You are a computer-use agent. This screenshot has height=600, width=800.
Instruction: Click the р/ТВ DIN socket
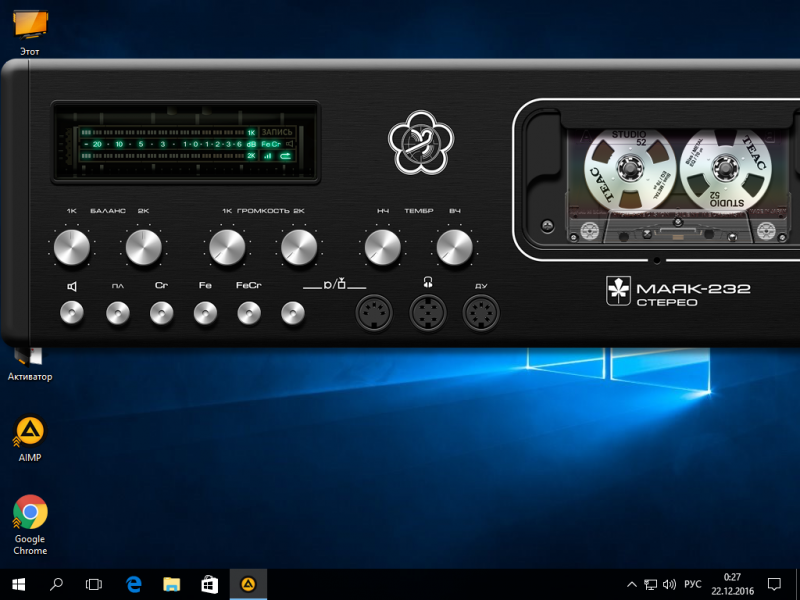coord(374,313)
